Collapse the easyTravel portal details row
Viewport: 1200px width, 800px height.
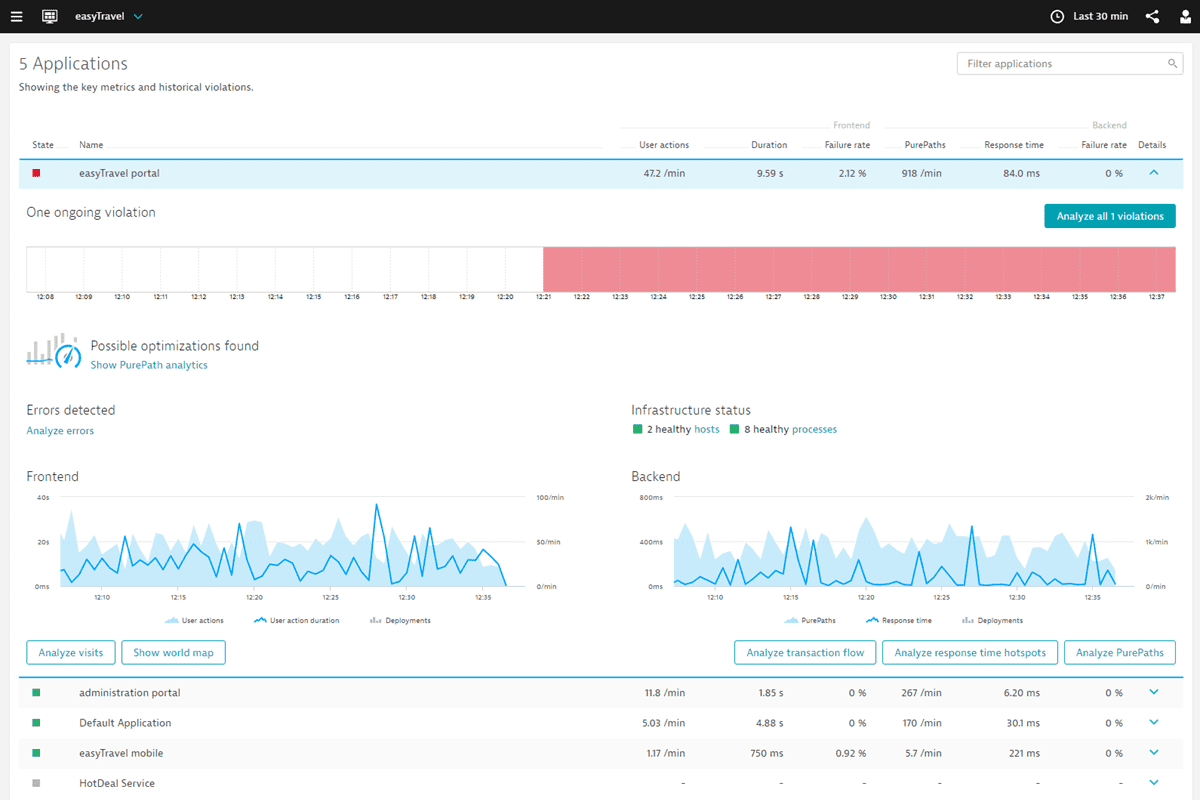[1154, 173]
